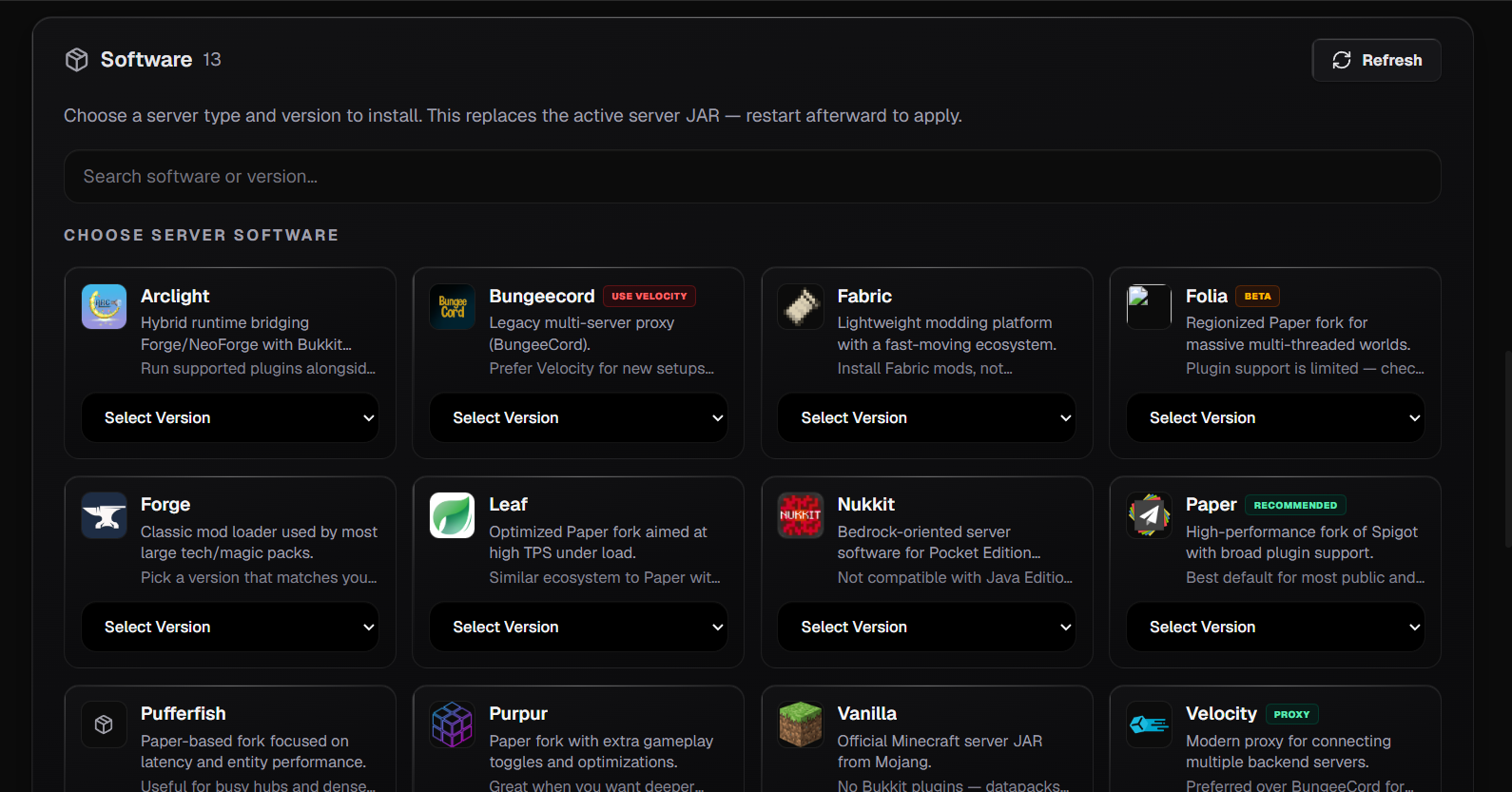This screenshot has height=792, width=1512.
Task: Click the Vanilla grass block icon
Action: tap(801, 724)
